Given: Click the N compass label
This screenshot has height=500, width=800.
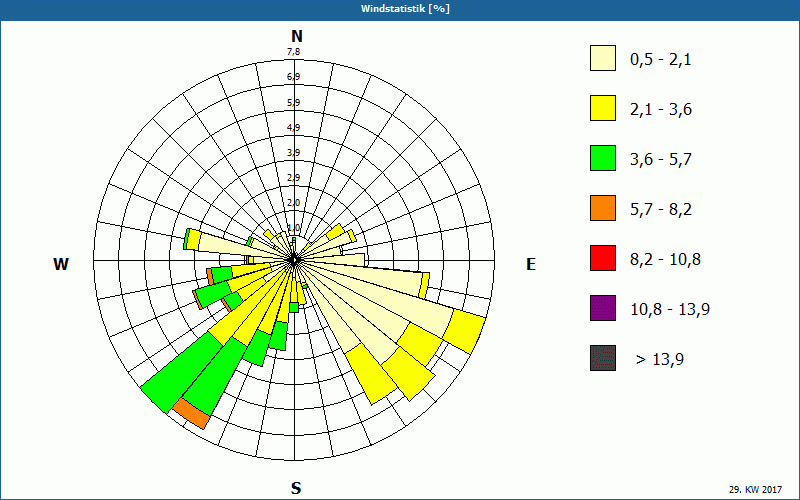Looking at the screenshot, I should (x=296, y=36).
